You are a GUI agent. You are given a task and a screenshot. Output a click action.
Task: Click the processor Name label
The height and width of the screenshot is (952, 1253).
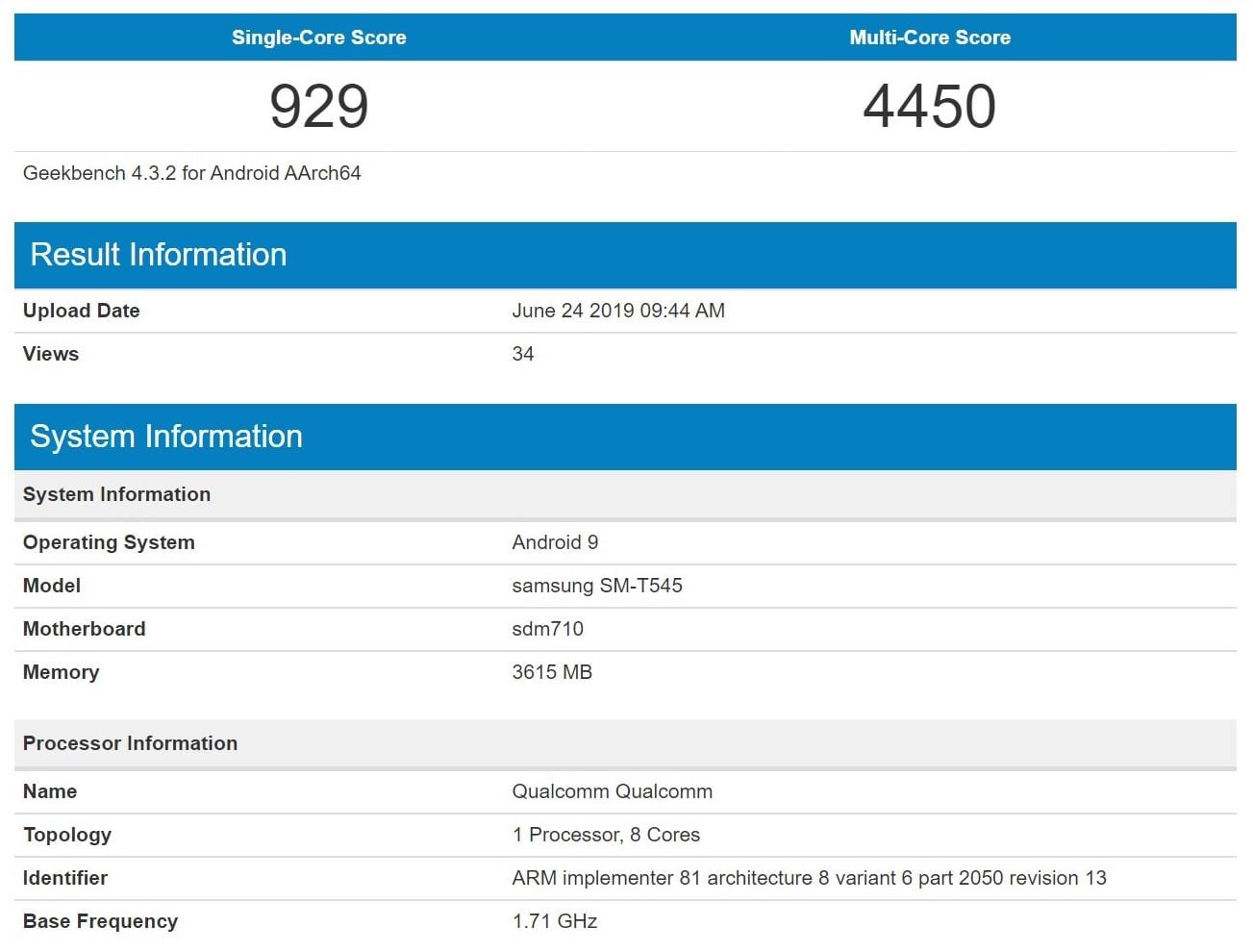click(x=50, y=791)
